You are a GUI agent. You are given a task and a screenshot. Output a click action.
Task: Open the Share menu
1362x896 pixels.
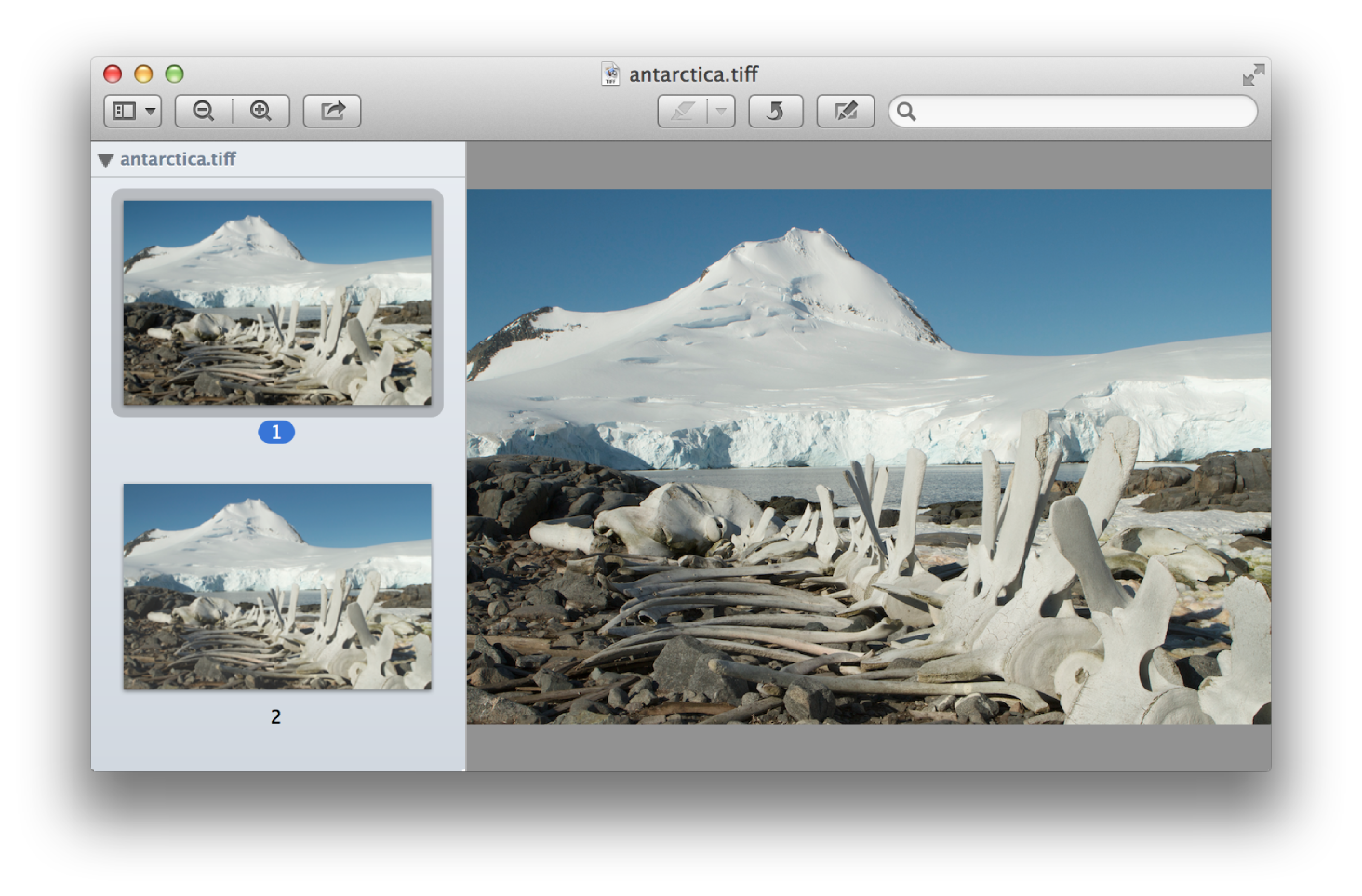[x=332, y=112]
